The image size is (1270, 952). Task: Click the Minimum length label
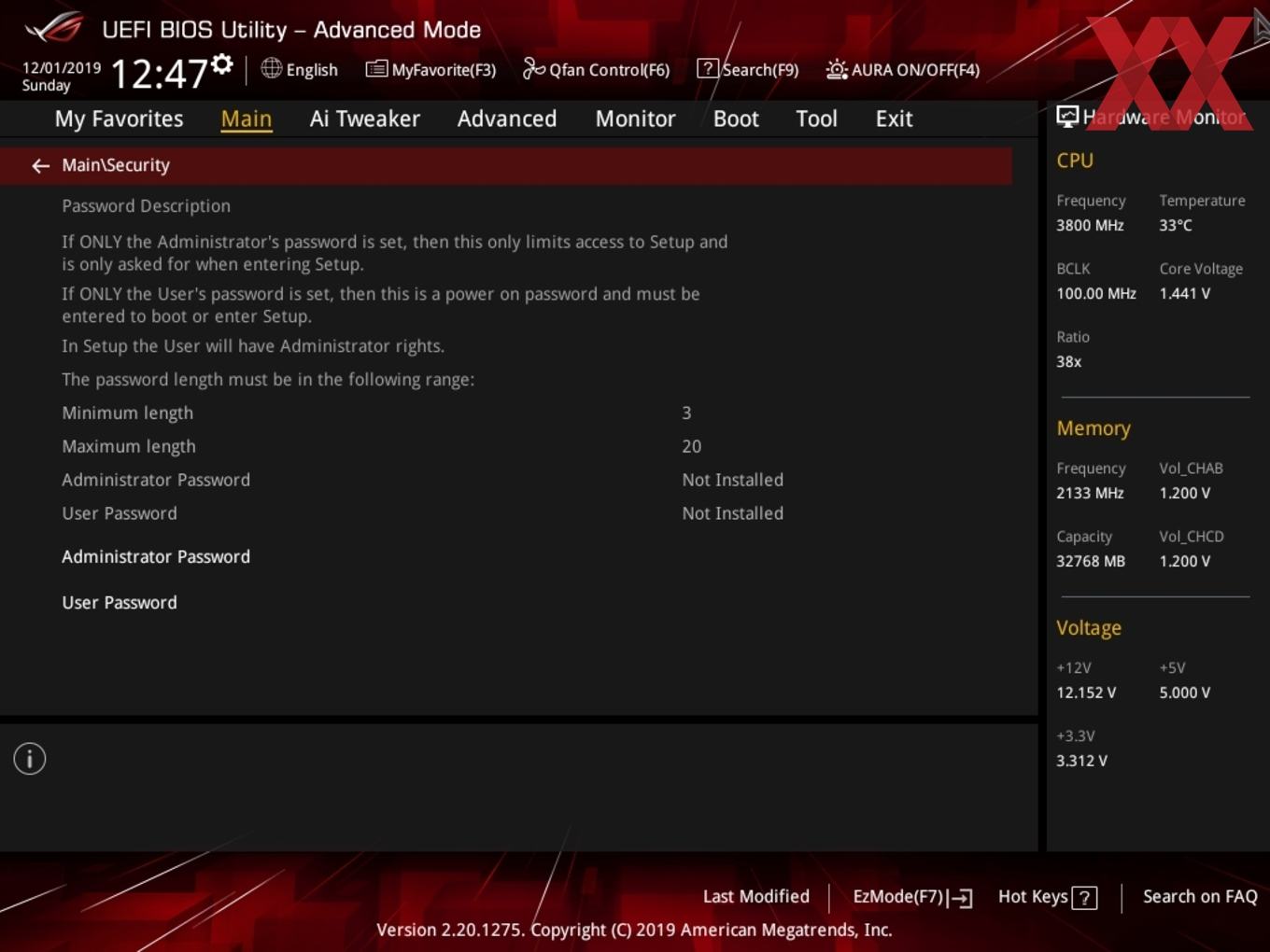[x=127, y=413]
